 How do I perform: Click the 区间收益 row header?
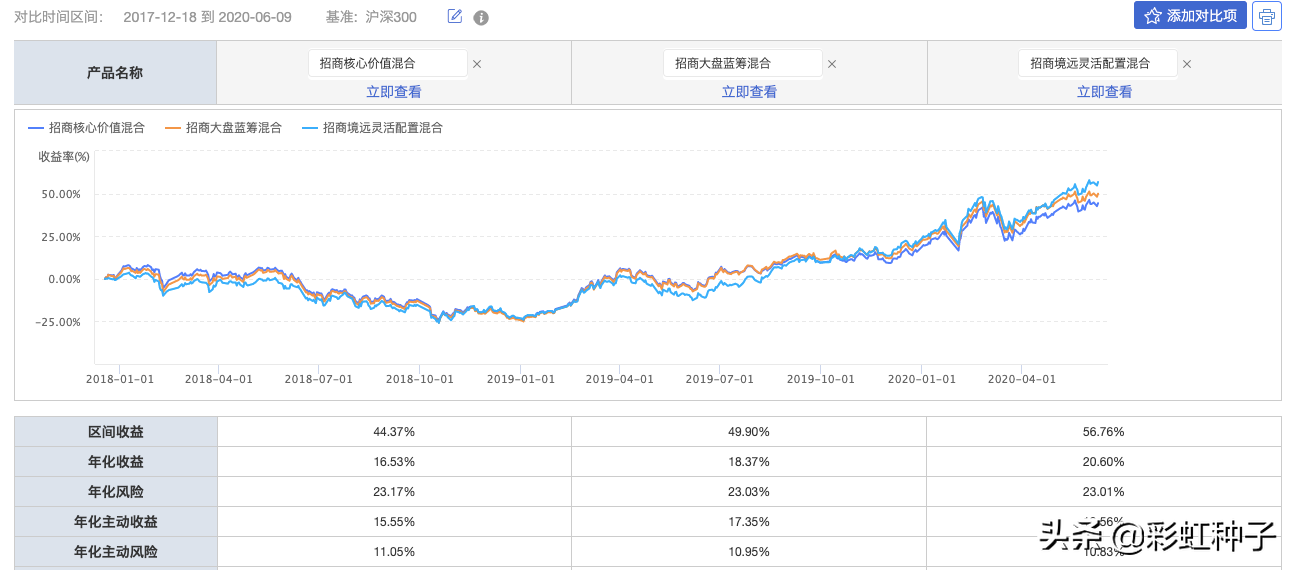(116, 432)
